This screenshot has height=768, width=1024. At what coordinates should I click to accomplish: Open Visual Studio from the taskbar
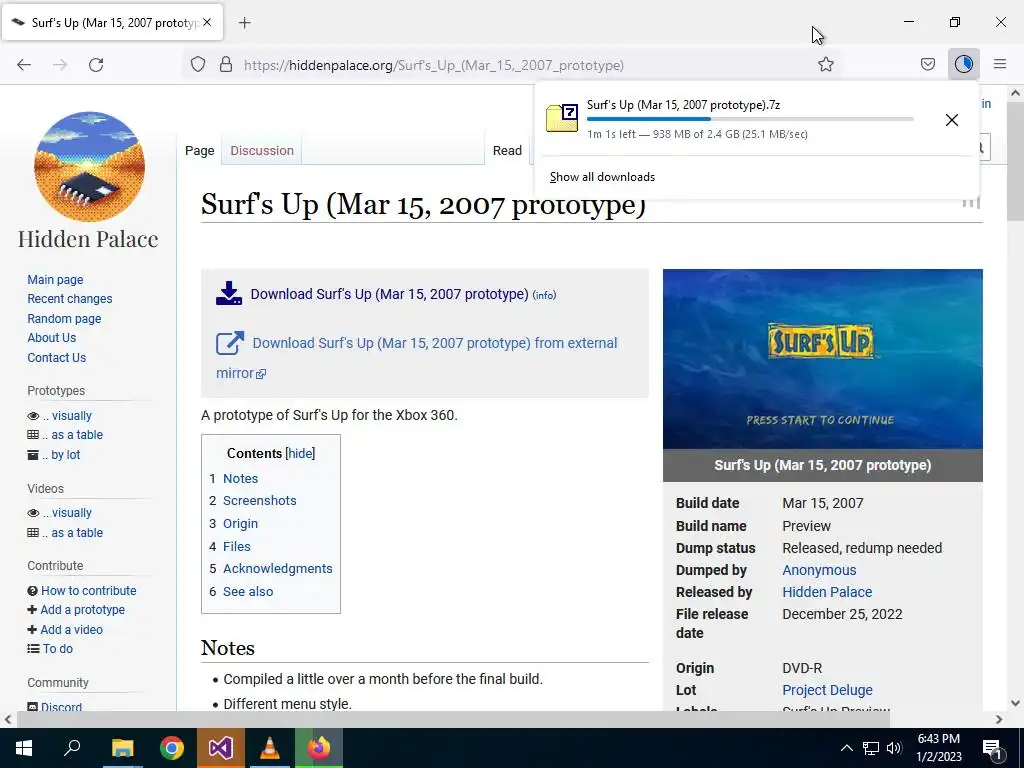(221, 748)
